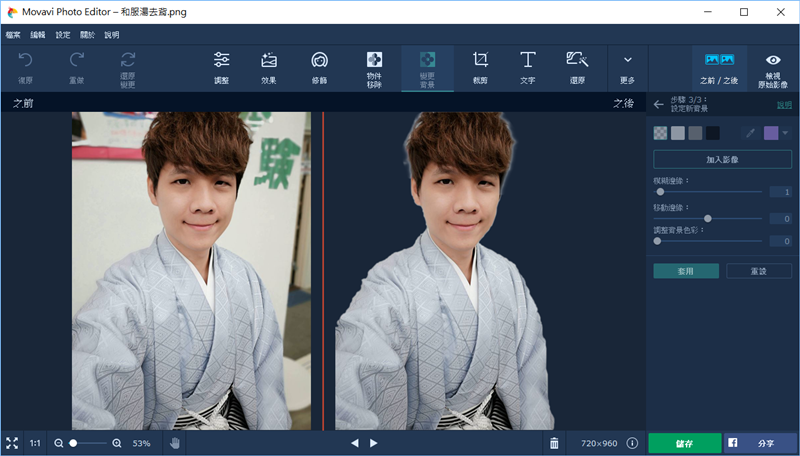Open the 編輯 (Edit) menu
800x456 pixels.
38,35
